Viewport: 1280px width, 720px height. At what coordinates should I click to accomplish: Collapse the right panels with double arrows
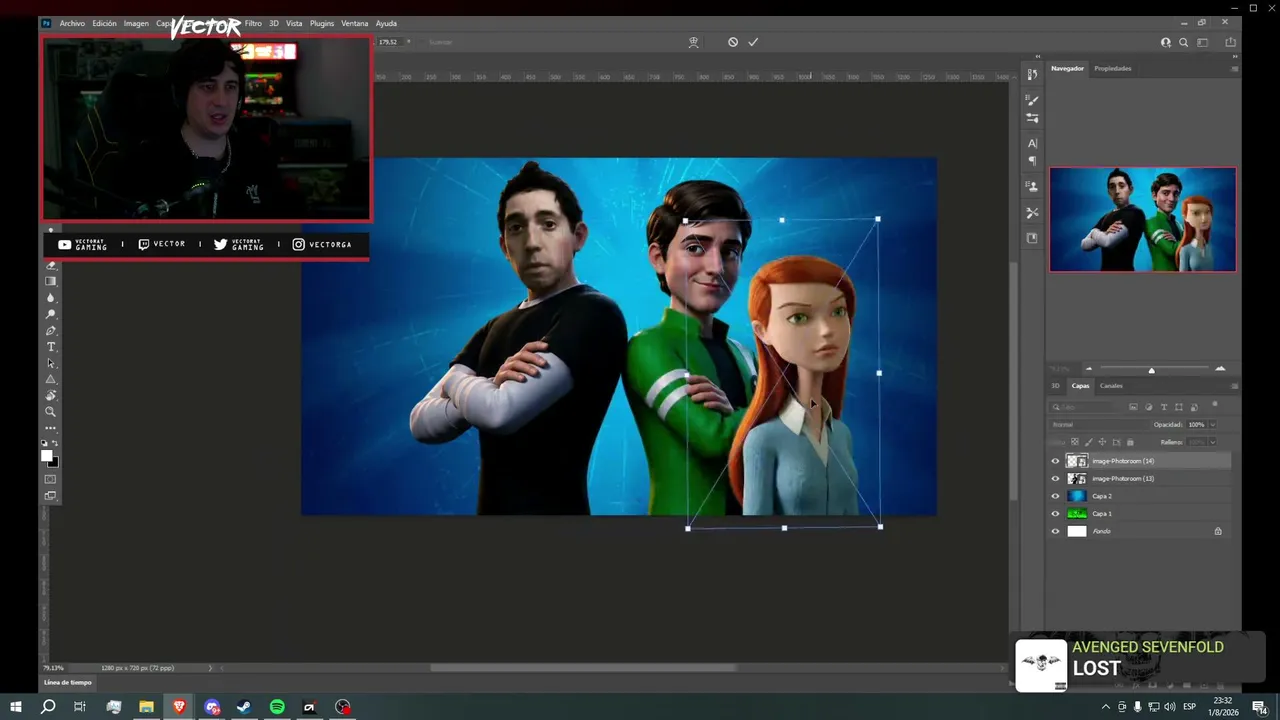click(1235, 57)
